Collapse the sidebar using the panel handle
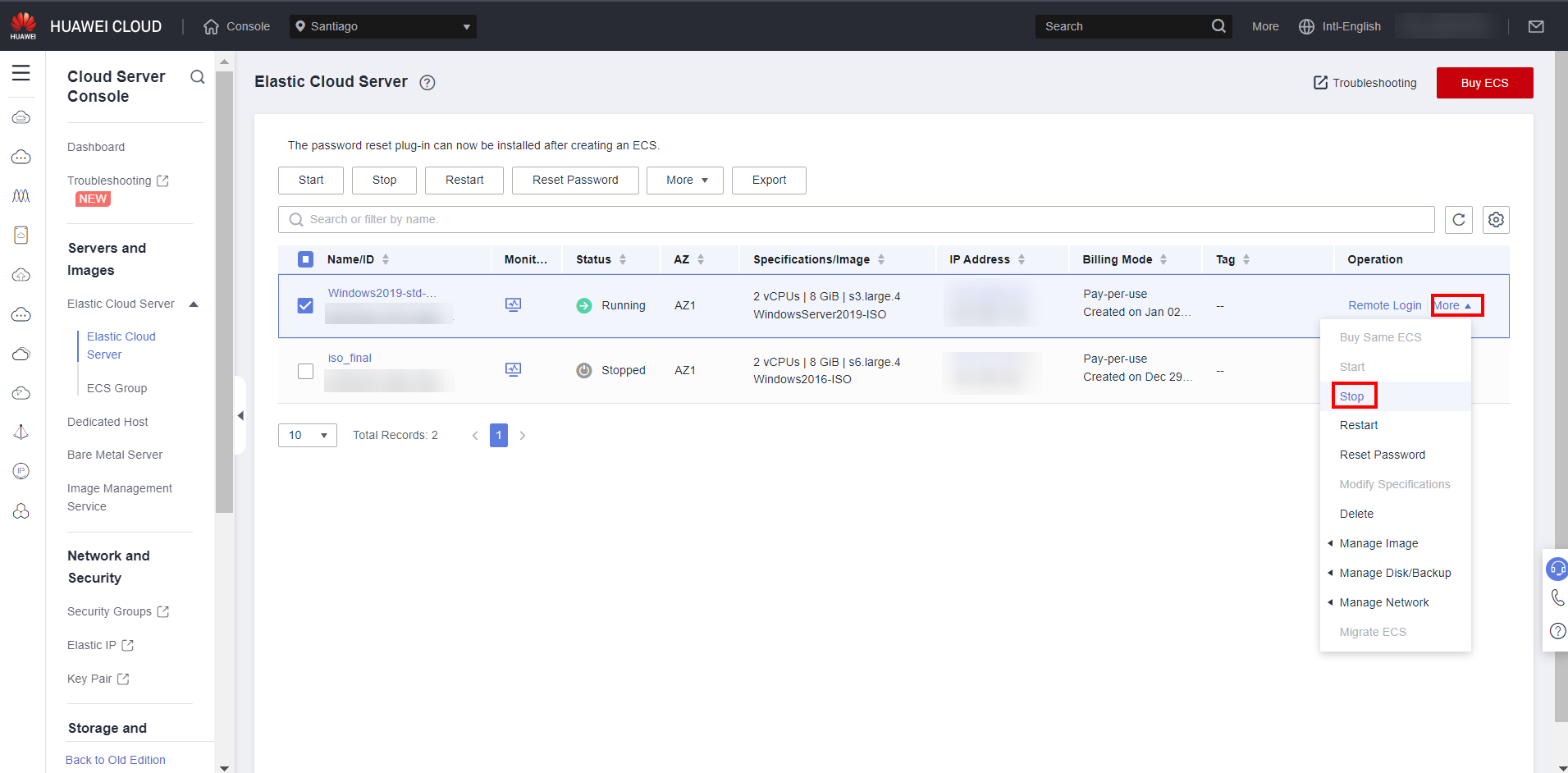 click(240, 415)
